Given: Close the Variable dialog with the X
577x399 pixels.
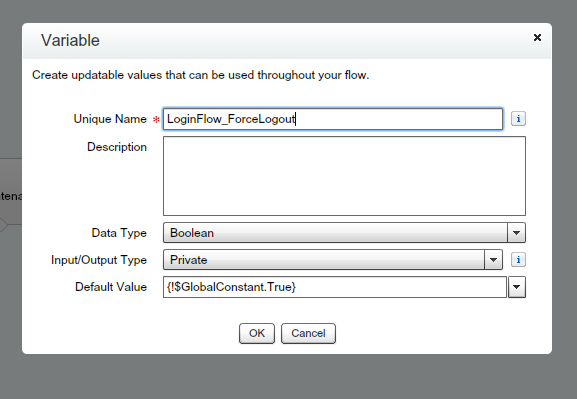Looking at the screenshot, I should pyautogui.click(x=537, y=38).
